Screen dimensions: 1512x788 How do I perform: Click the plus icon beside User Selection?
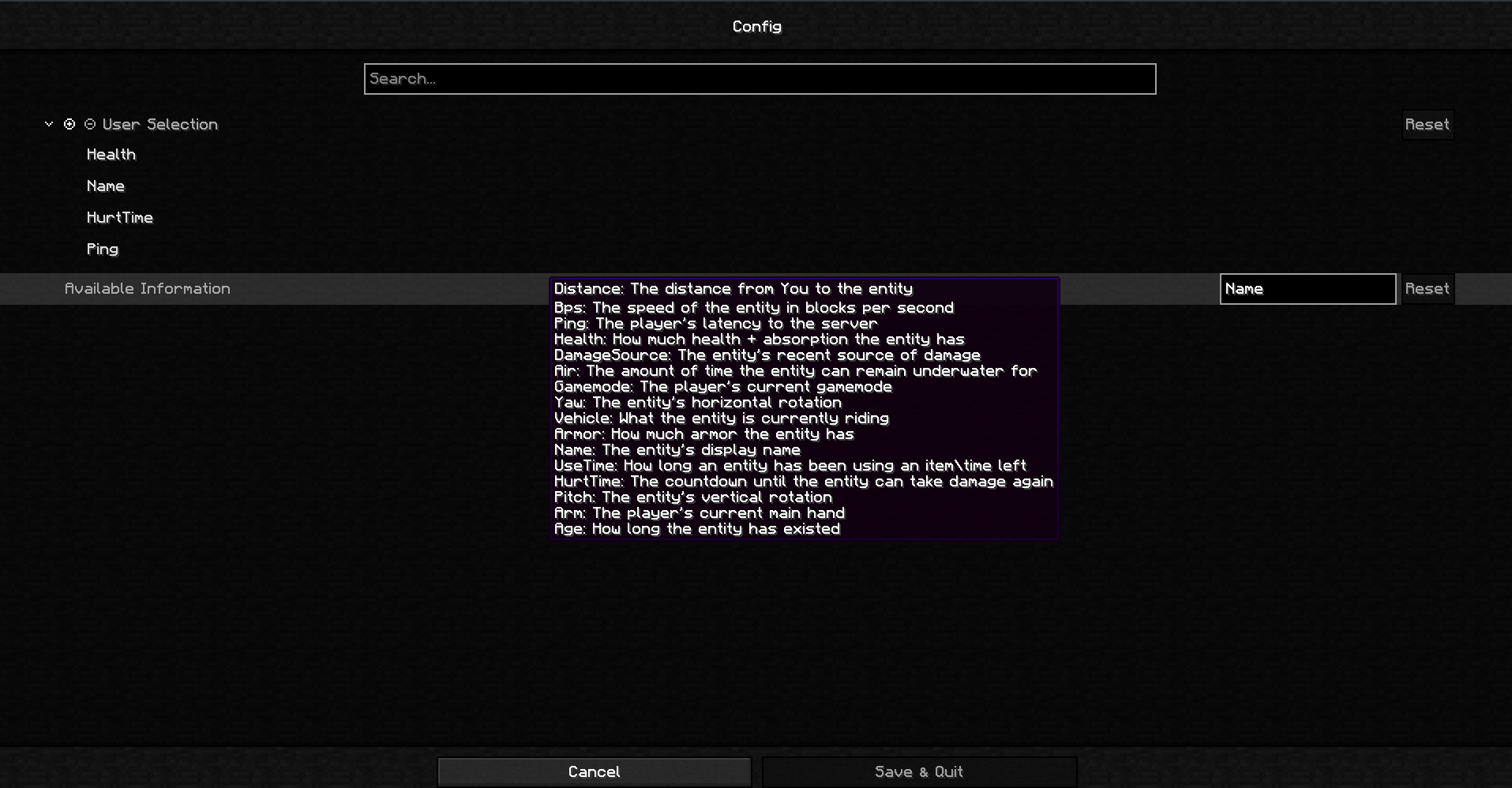click(x=69, y=124)
